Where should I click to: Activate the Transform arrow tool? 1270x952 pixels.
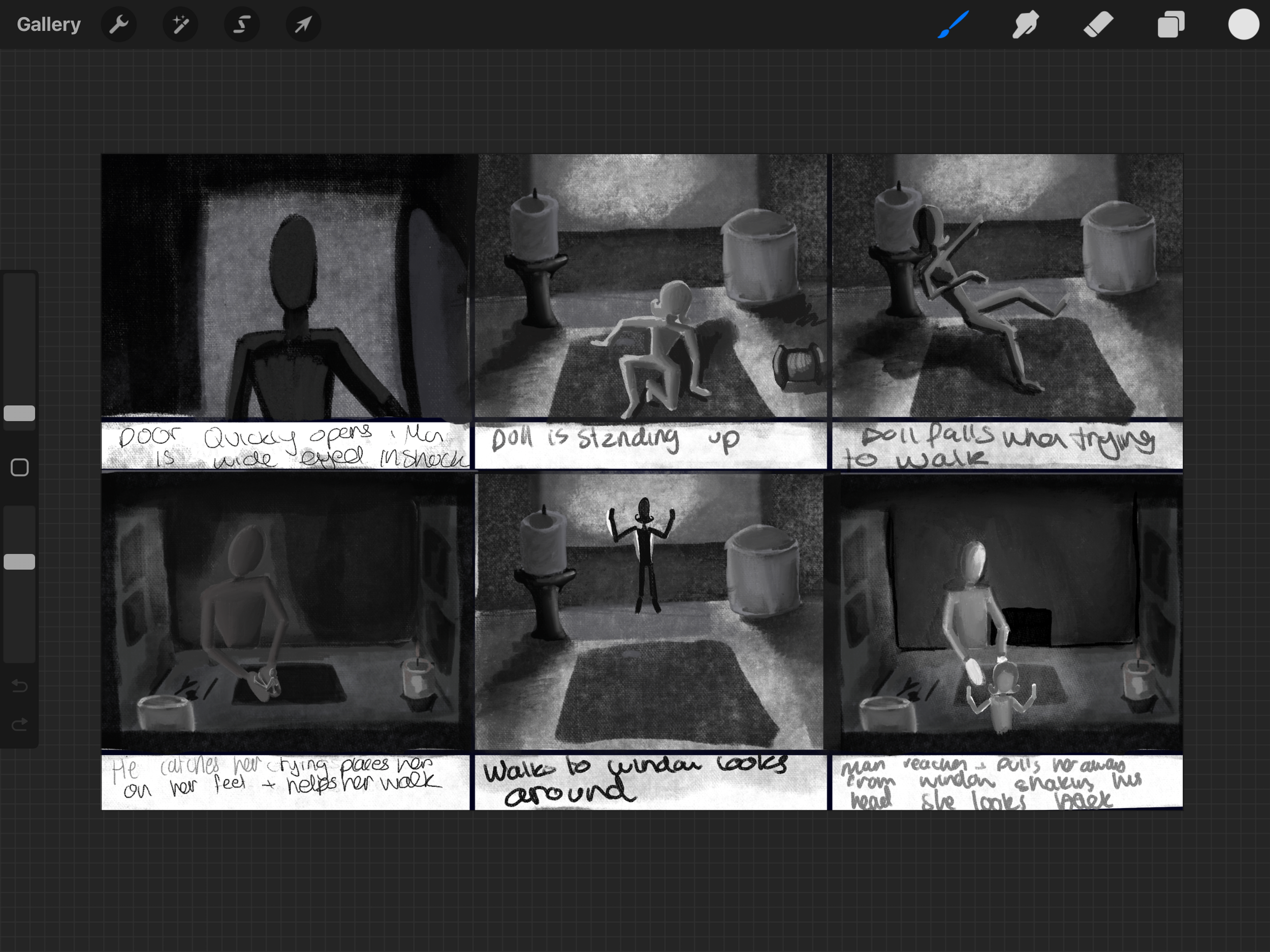click(303, 25)
